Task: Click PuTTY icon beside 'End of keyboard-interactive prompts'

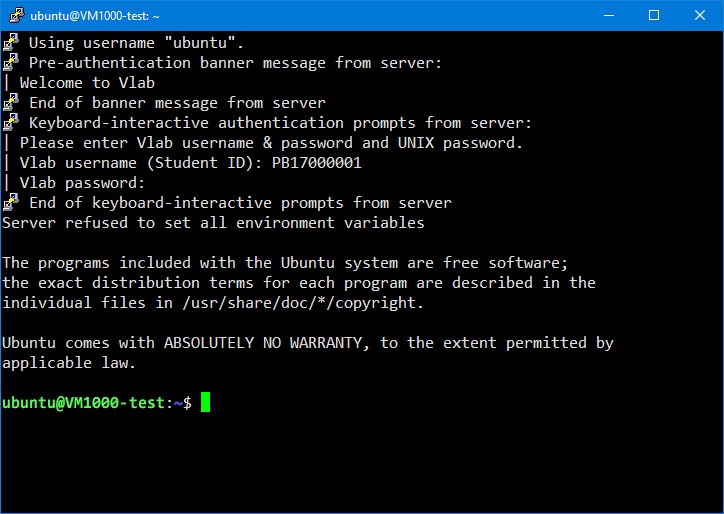Action: (10, 203)
